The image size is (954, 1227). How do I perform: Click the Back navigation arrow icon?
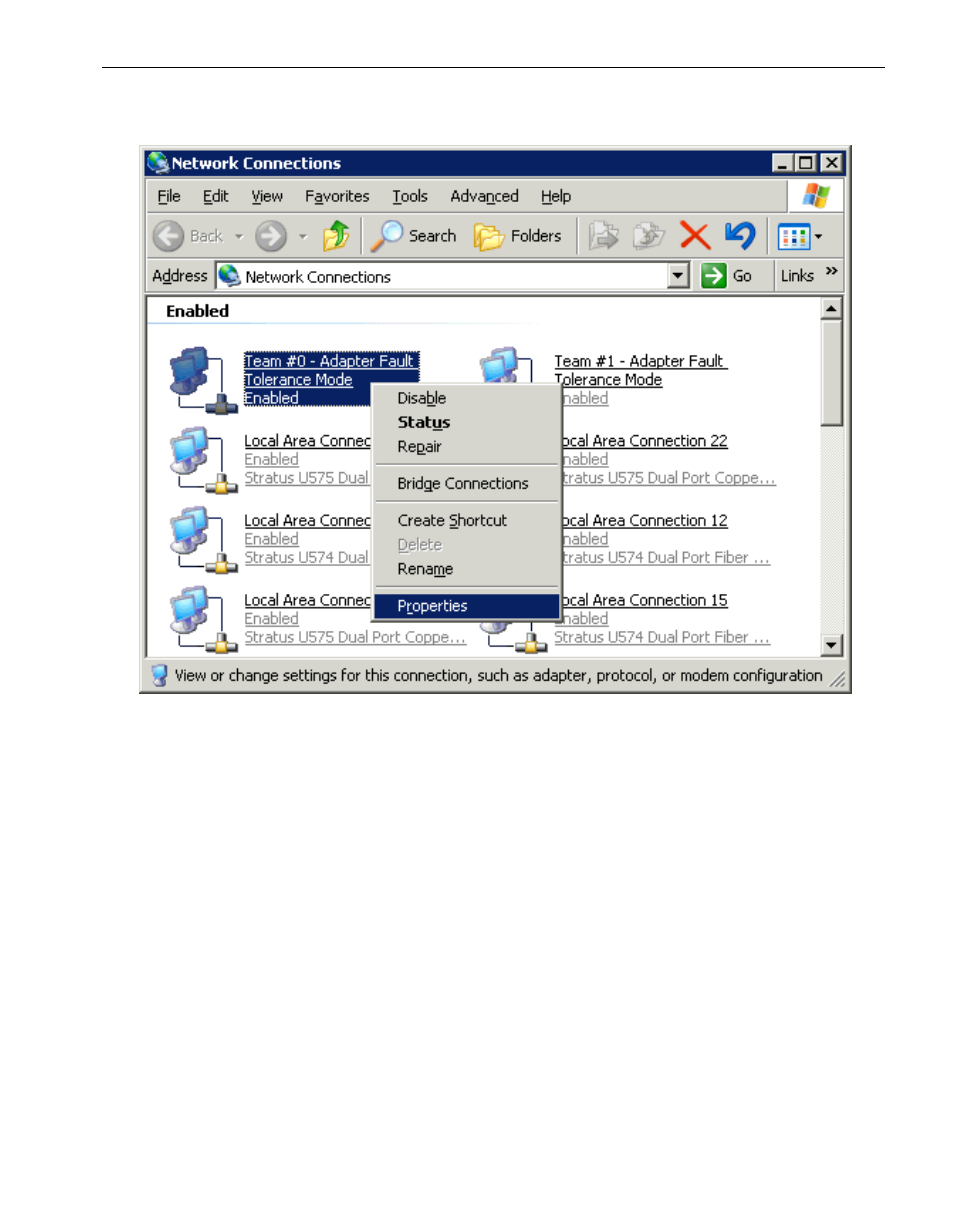point(167,236)
